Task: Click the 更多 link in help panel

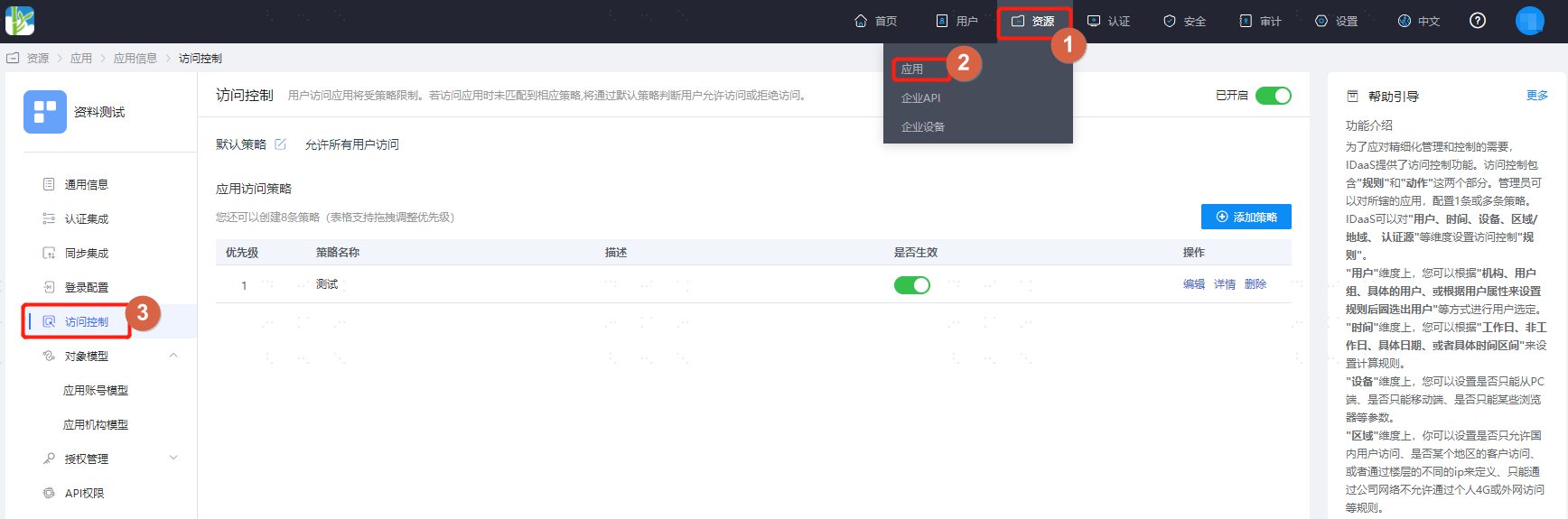Action: pyautogui.click(x=1537, y=96)
